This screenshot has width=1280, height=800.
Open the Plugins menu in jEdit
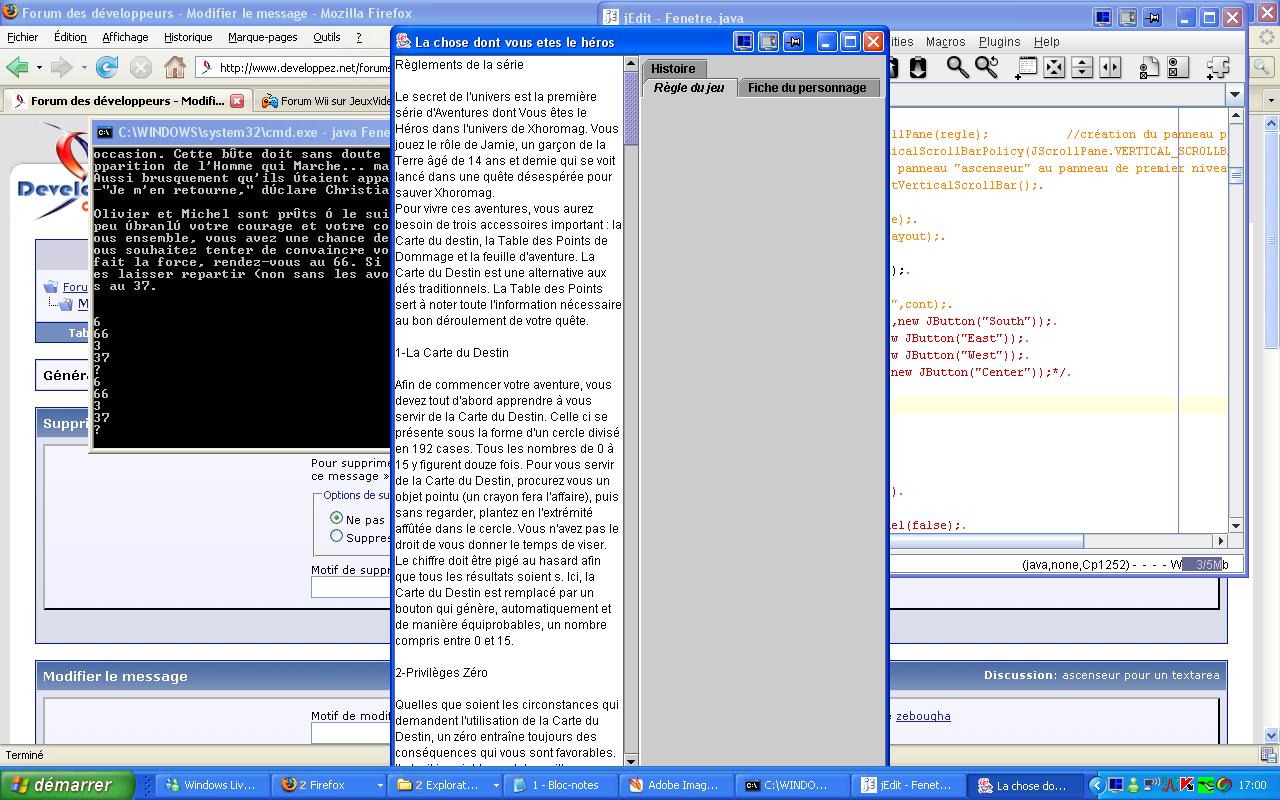[1000, 42]
